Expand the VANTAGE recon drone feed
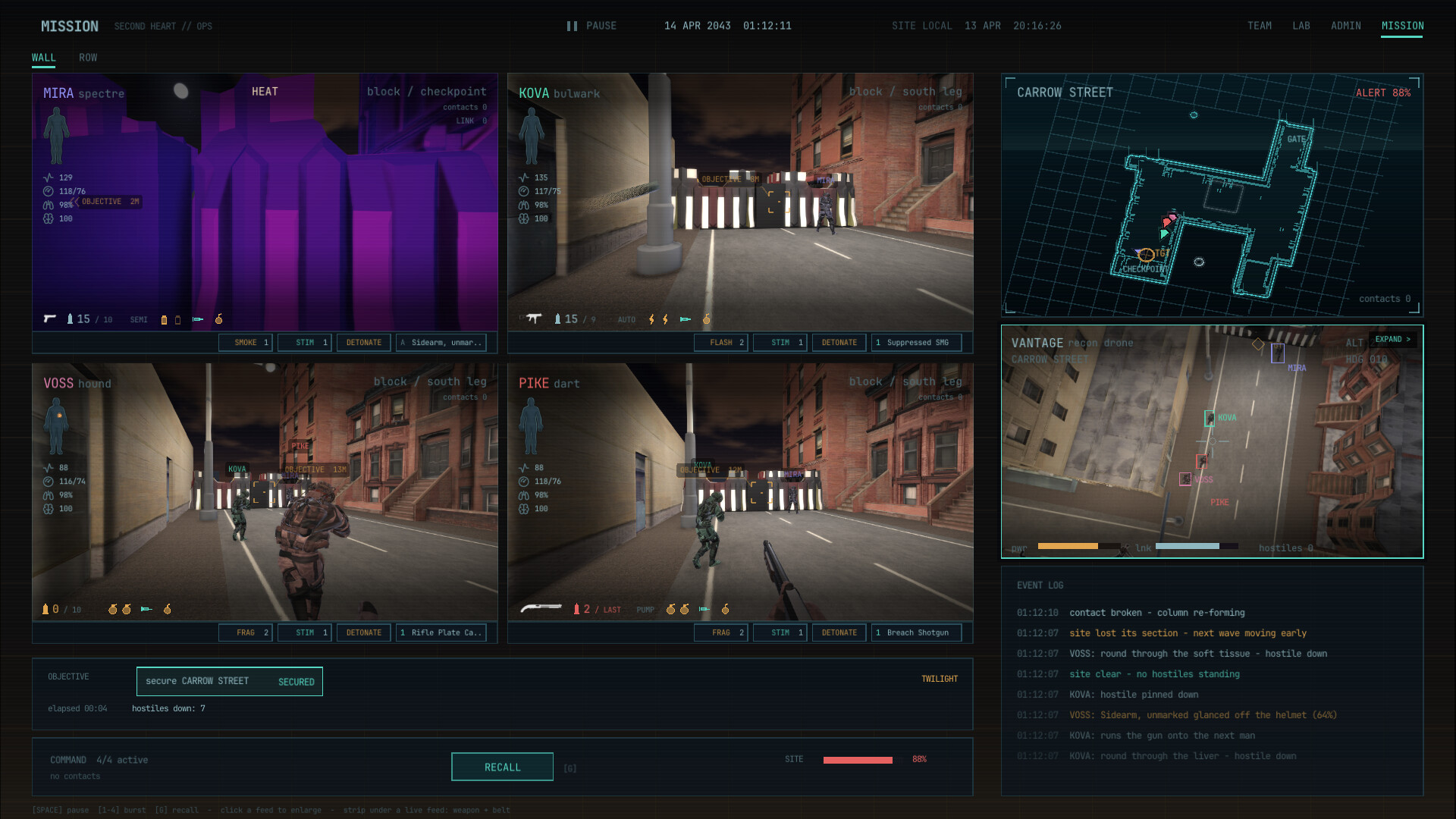 pyautogui.click(x=1392, y=340)
